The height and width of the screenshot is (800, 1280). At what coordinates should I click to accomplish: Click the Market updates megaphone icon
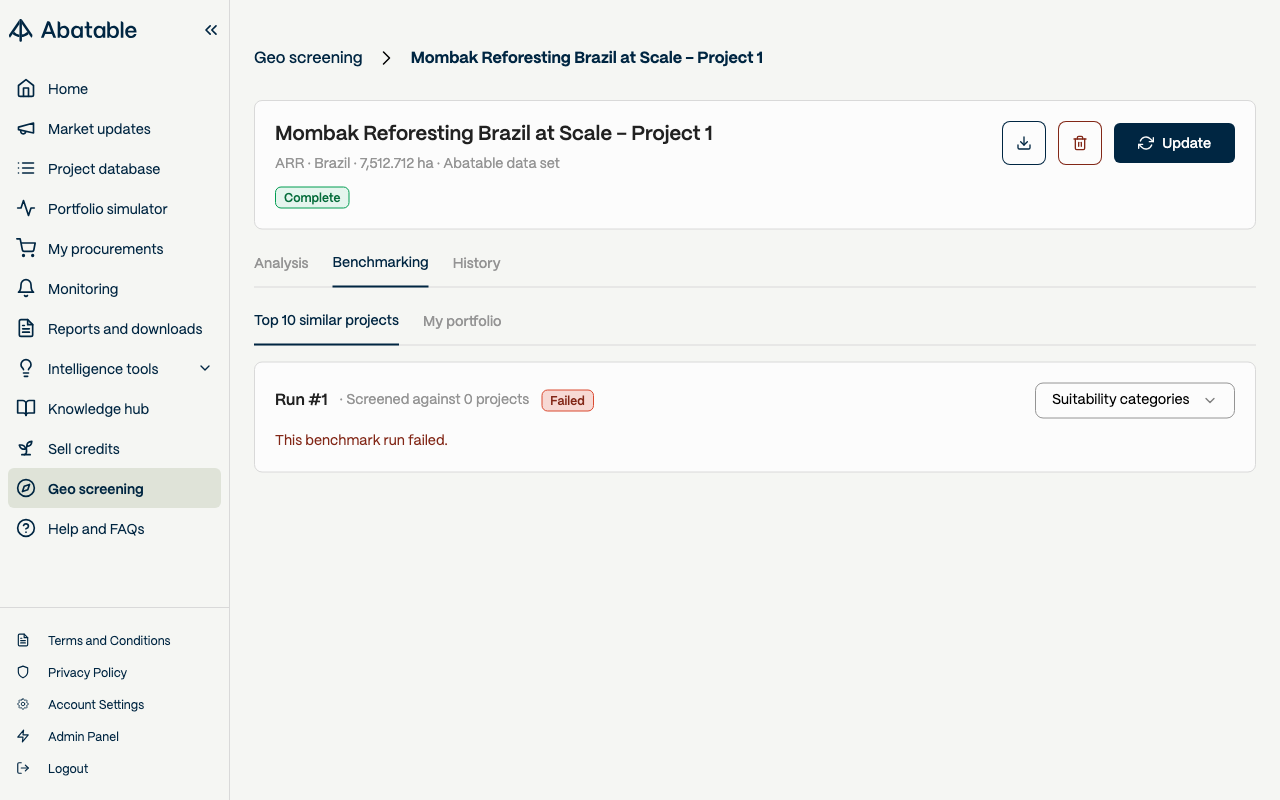(27, 129)
